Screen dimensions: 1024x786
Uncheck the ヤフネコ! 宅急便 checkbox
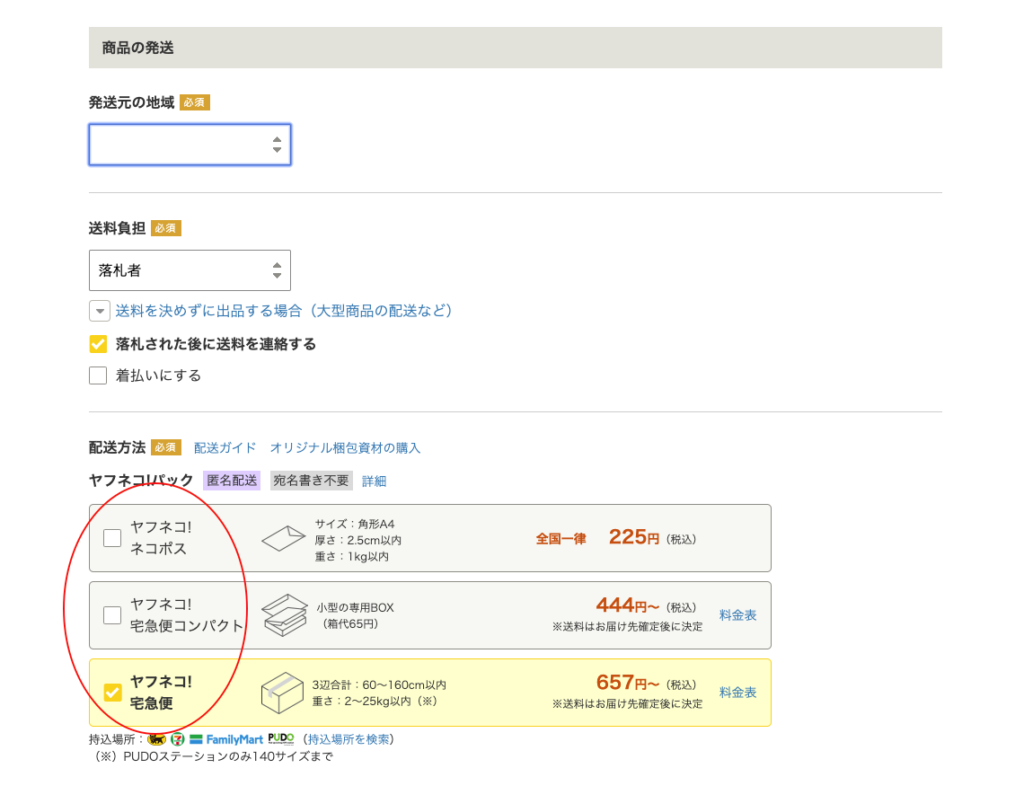coord(112,692)
